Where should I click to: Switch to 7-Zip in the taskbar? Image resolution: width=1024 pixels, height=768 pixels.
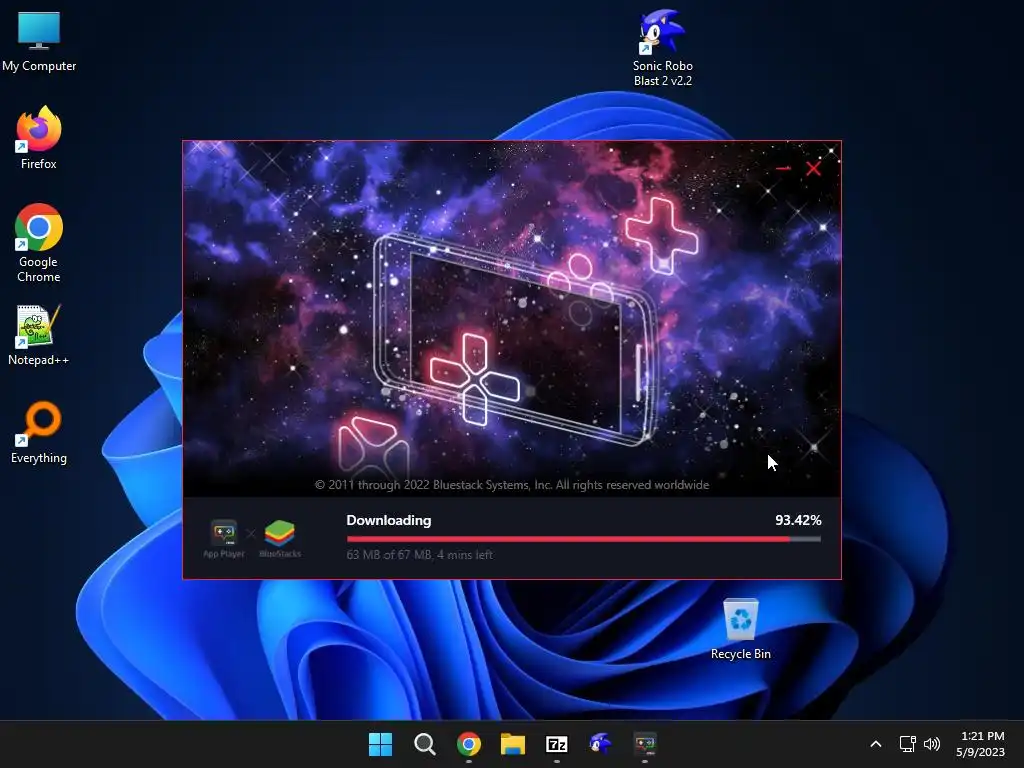556,744
